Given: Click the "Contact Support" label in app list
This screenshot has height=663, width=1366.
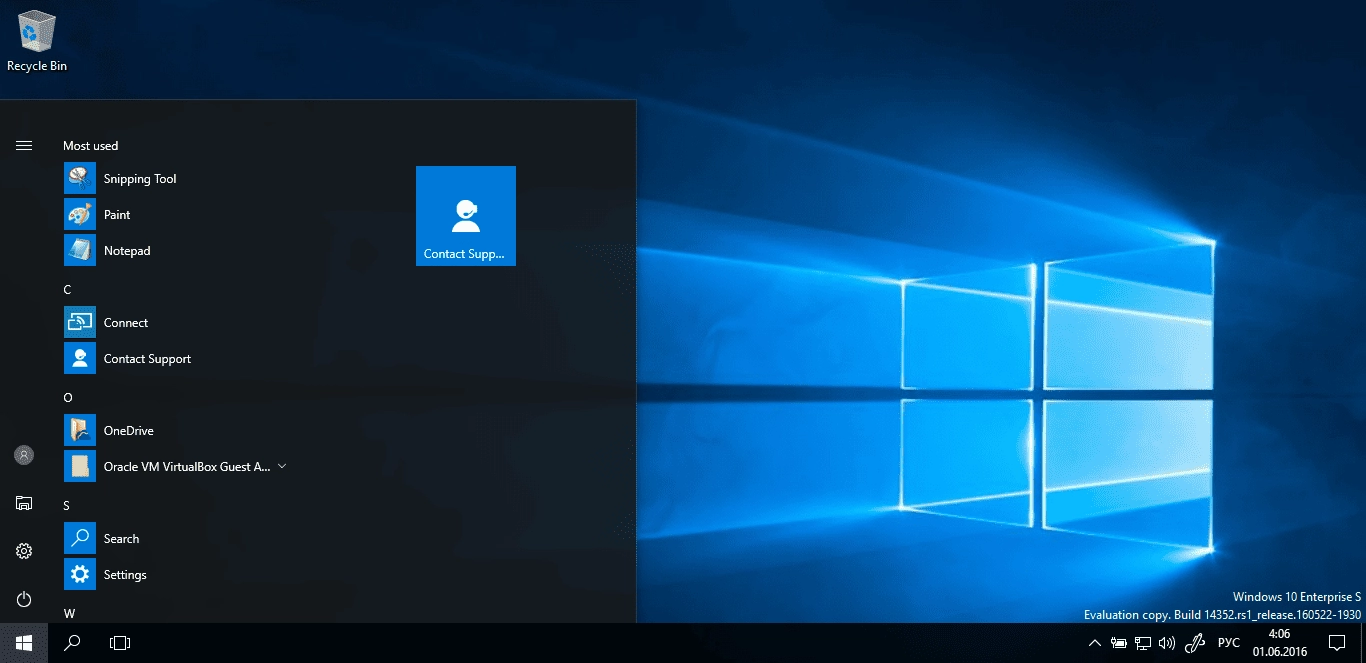Looking at the screenshot, I should click(x=147, y=359).
